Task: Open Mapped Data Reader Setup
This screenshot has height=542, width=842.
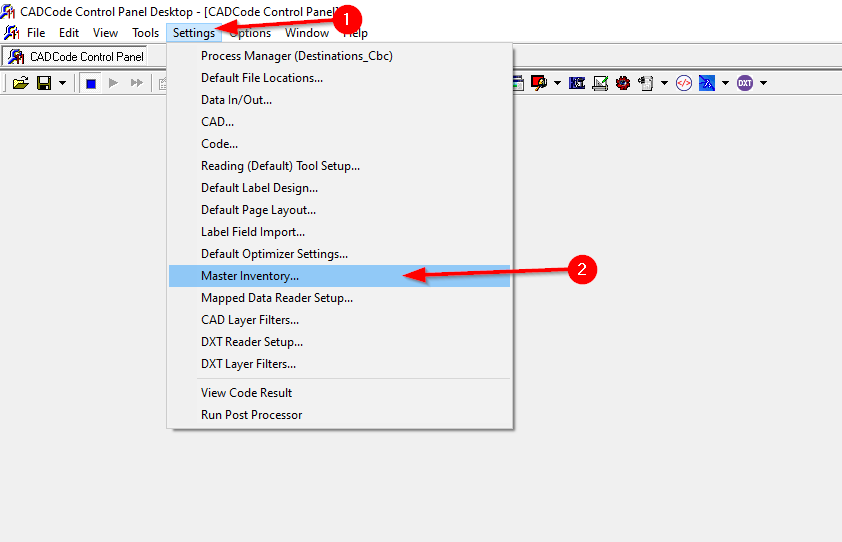Action: [339, 298]
